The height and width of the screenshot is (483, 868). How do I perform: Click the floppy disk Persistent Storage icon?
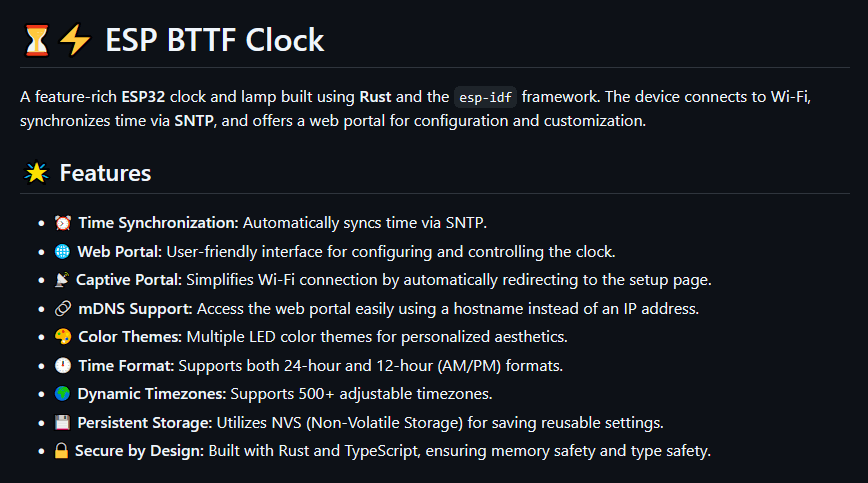[x=63, y=422]
